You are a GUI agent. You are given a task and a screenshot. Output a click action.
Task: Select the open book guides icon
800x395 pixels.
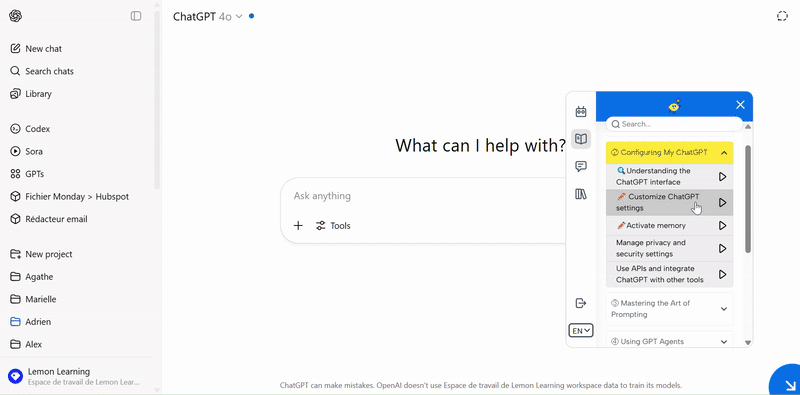point(581,138)
